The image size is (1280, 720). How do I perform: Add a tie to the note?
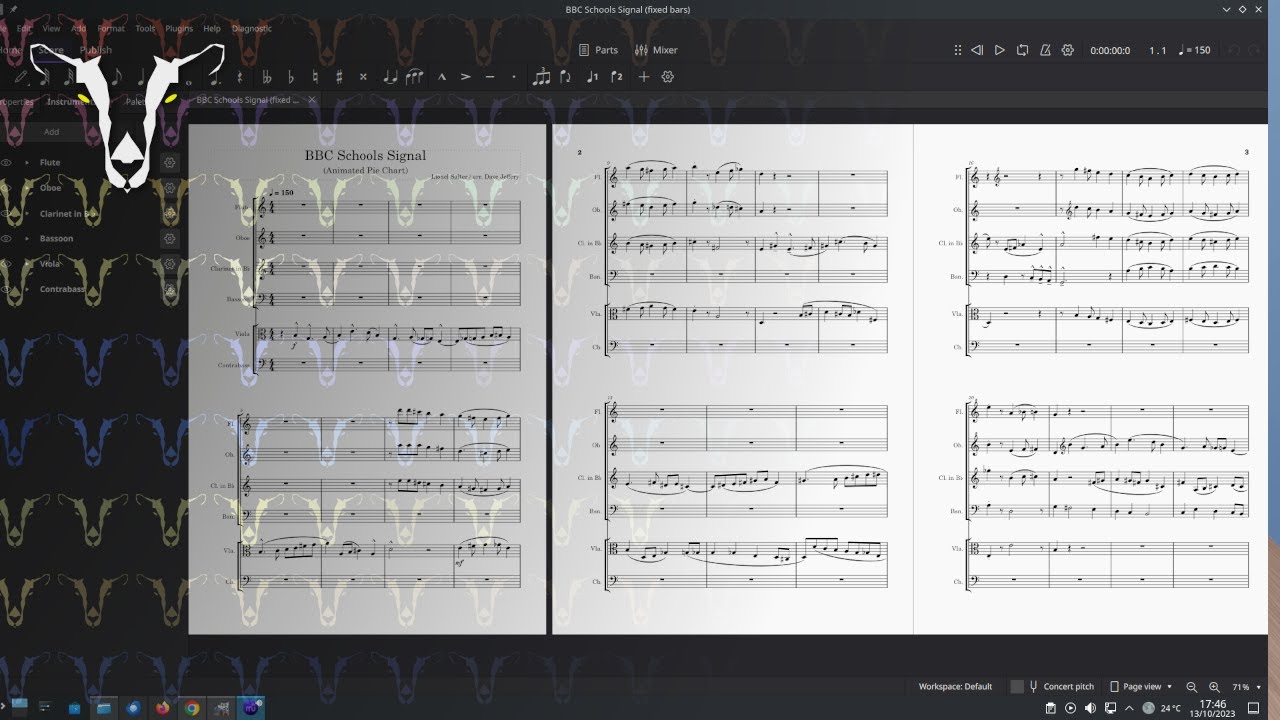click(390, 77)
